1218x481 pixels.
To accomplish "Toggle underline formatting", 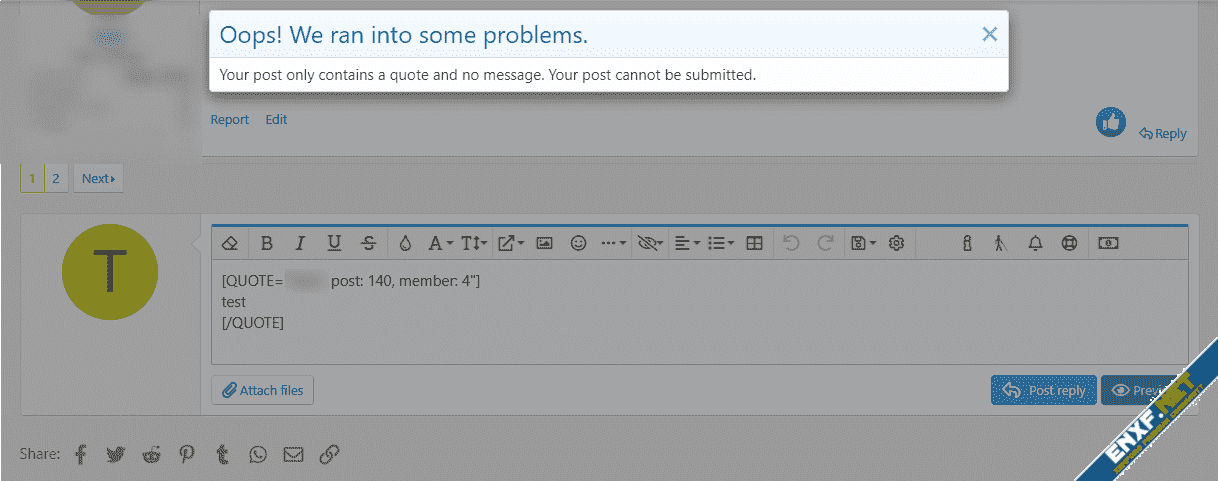I will point(334,243).
